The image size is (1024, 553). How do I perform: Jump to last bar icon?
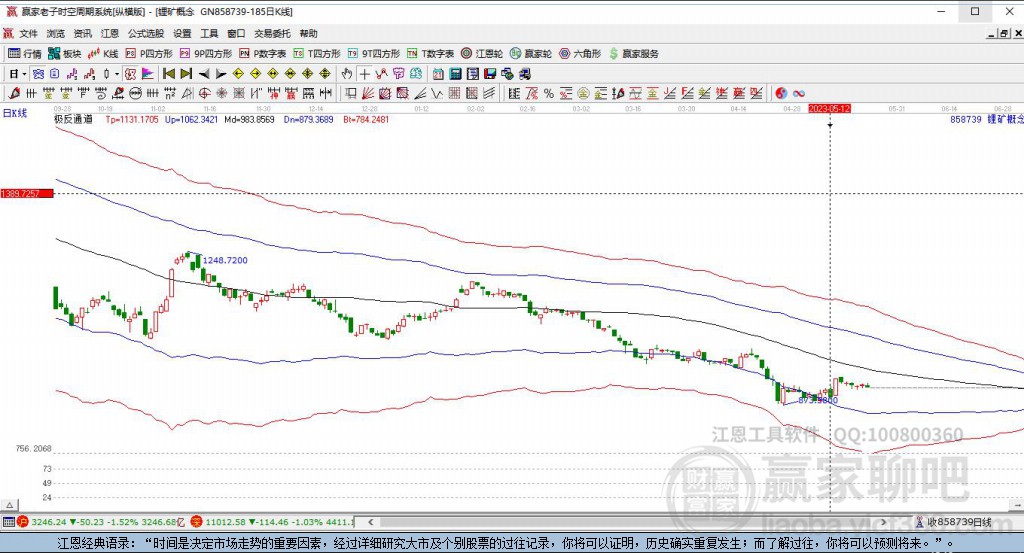[x=186, y=74]
